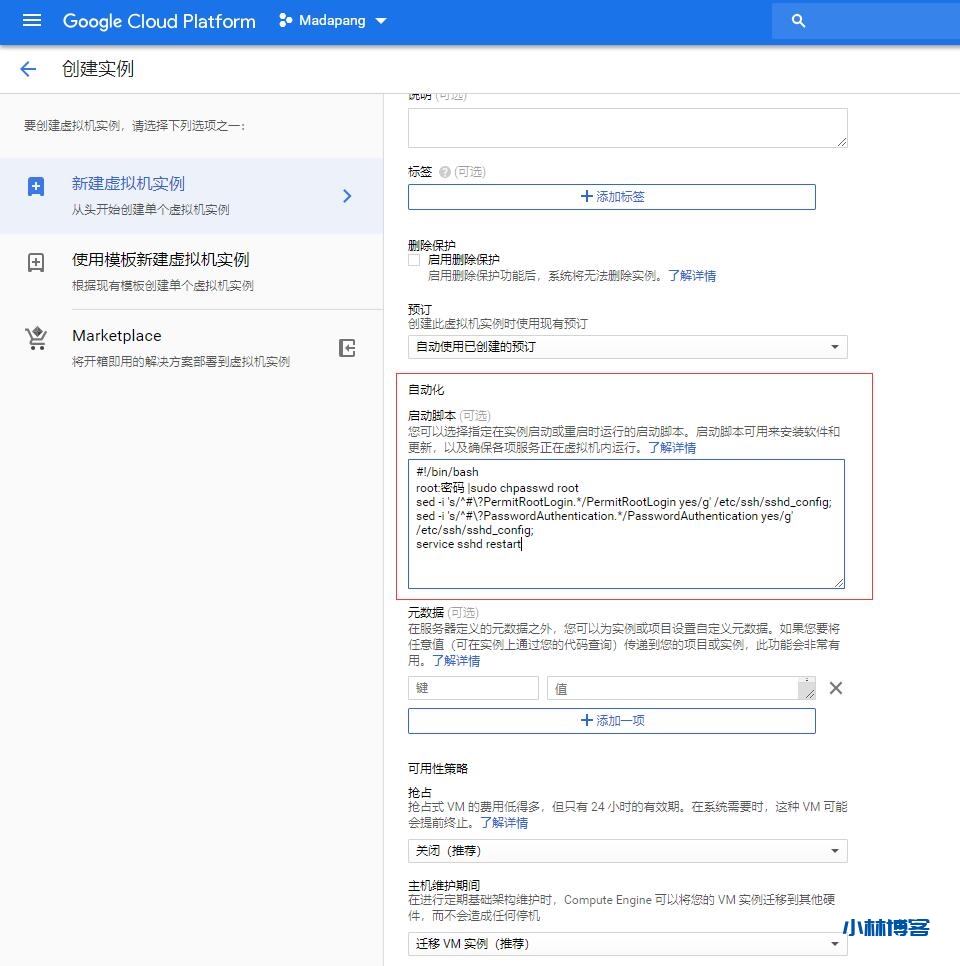Remove the metadata row with X icon
960x966 pixels.
(836, 688)
